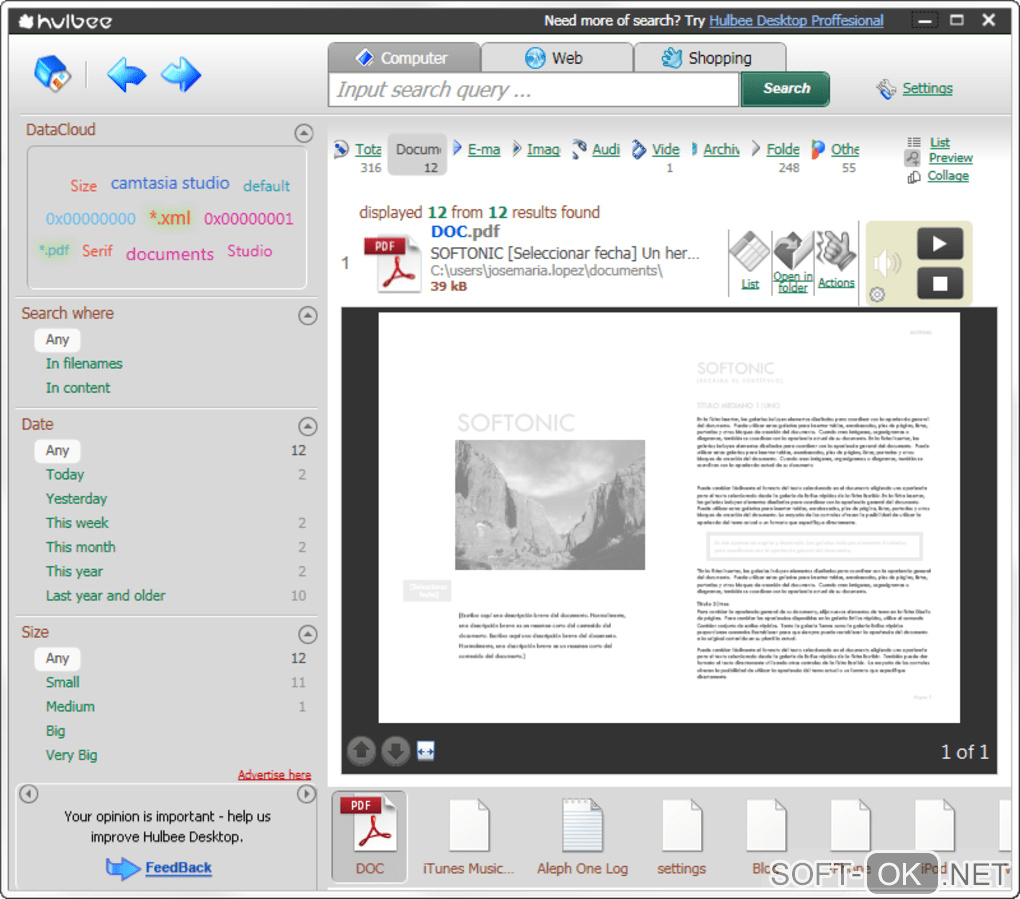Click the DOC.pdf PDF file icon
The height and width of the screenshot is (899, 1020).
tap(392, 263)
